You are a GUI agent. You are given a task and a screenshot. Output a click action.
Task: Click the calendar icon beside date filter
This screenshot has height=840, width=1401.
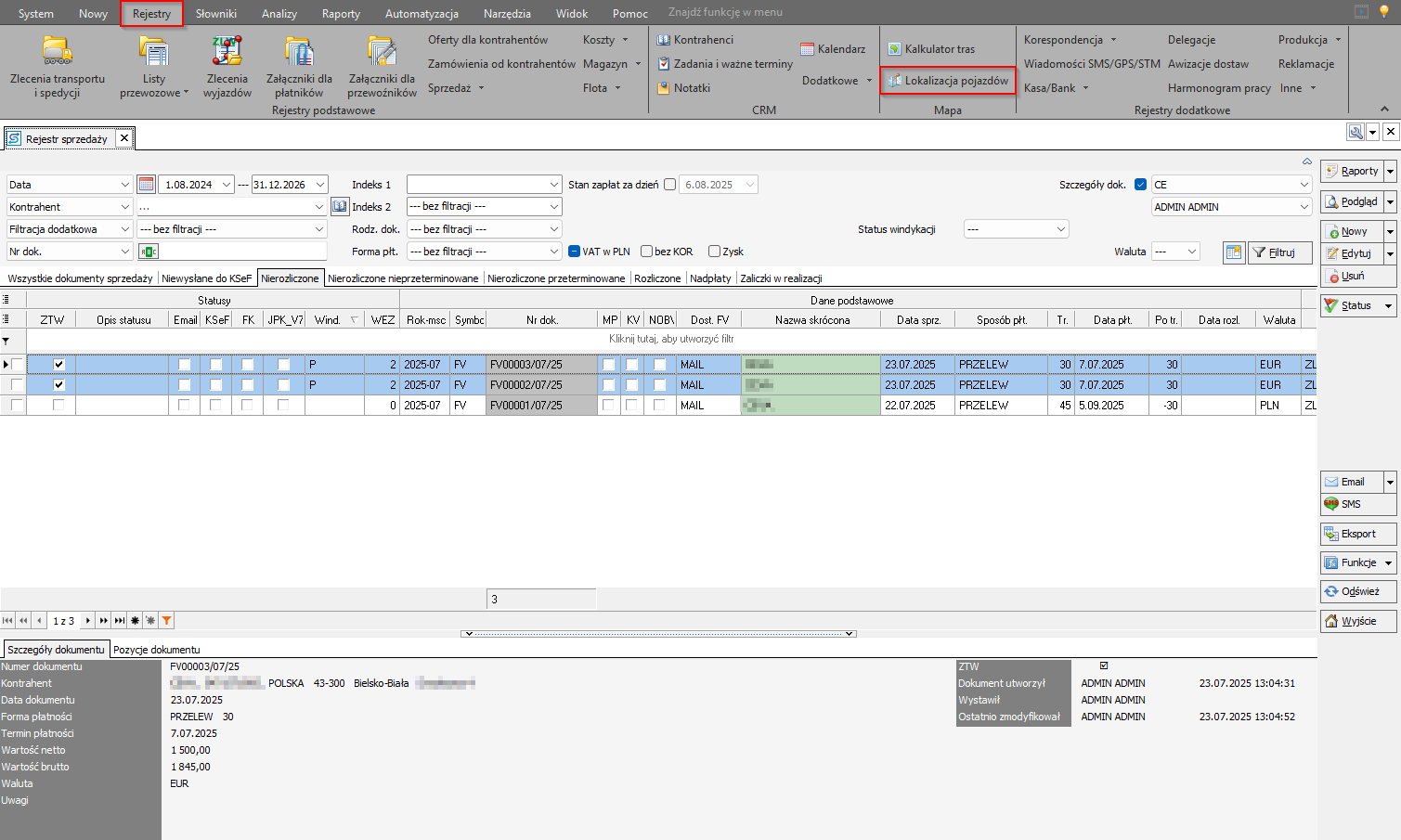pyautogui.click(x=146, y=185)
